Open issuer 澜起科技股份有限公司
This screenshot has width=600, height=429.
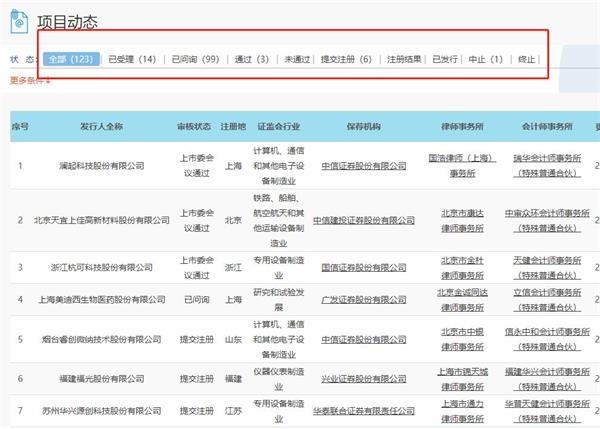click(101, 166)
